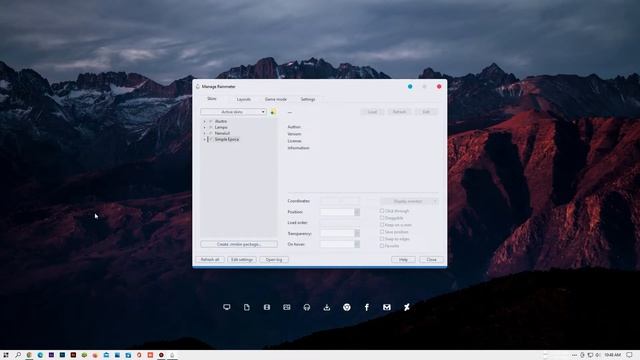Image resolution: width=640 pixels, height=360 pixels.
Task: Toggle the Draggable checkbox
Action: pyautogui.click(x=382, y=218)
